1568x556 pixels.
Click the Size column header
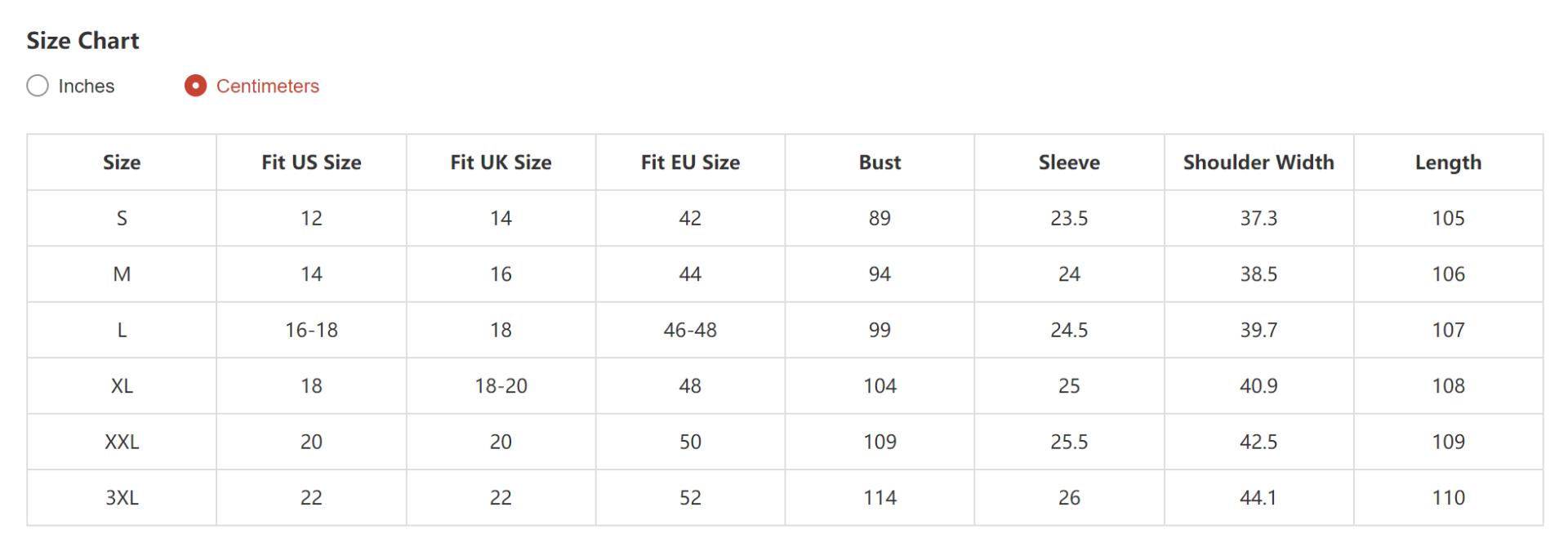(x=122, y=162)
